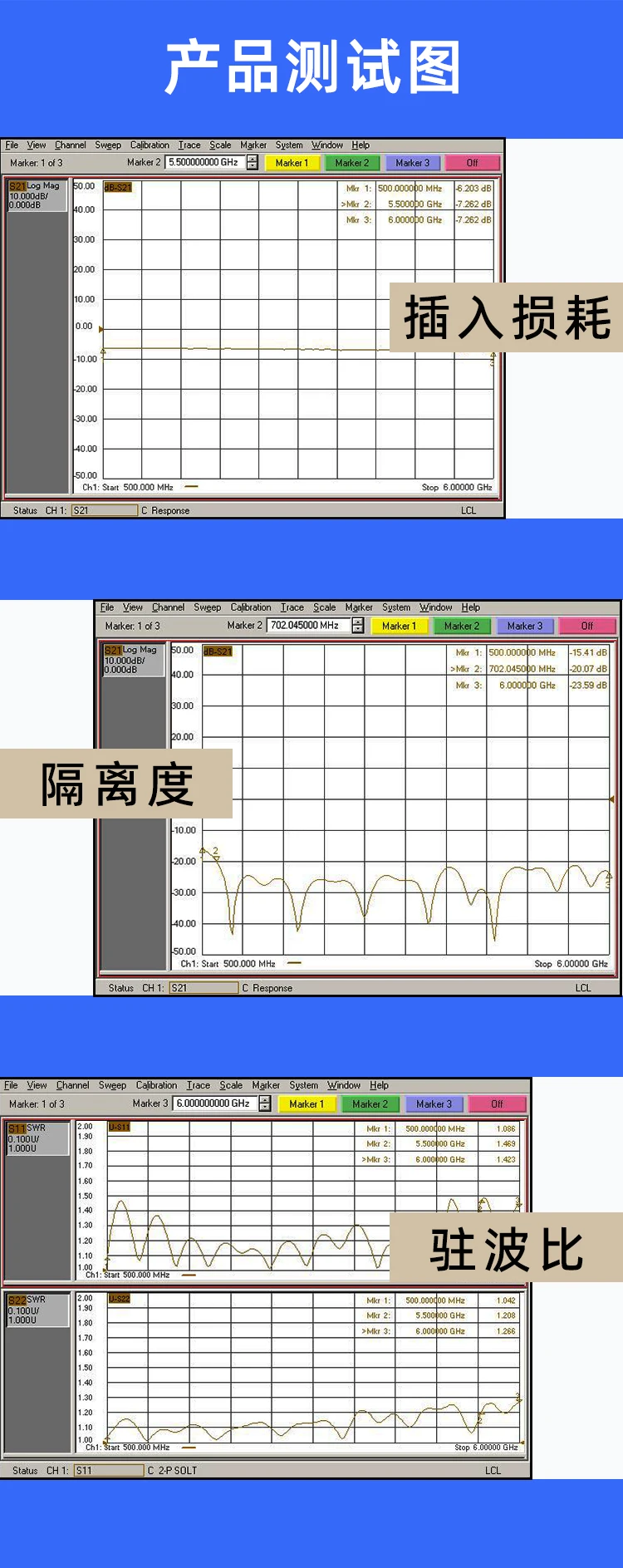Open System menu in SWR window

pos(304,1085)
